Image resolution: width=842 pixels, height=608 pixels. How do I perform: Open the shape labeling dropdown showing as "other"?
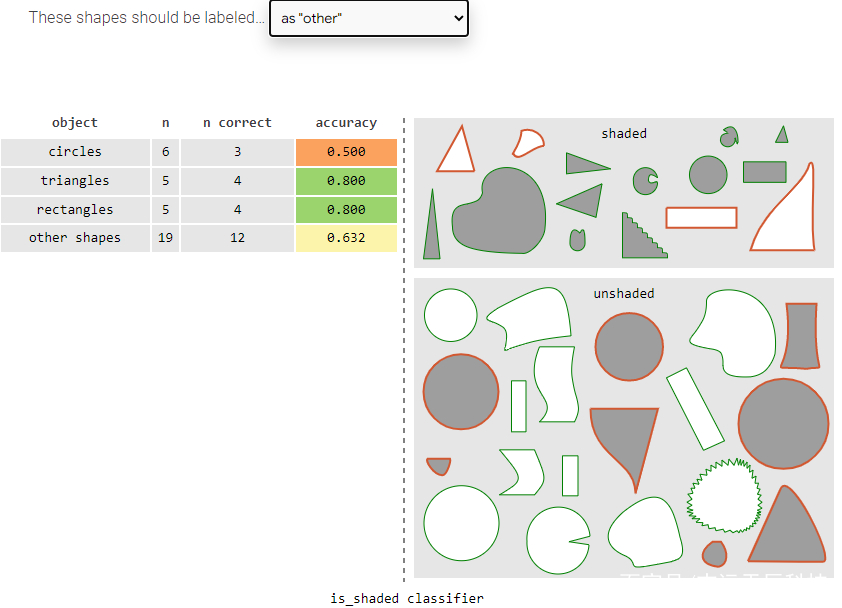[x=368, y=18]
